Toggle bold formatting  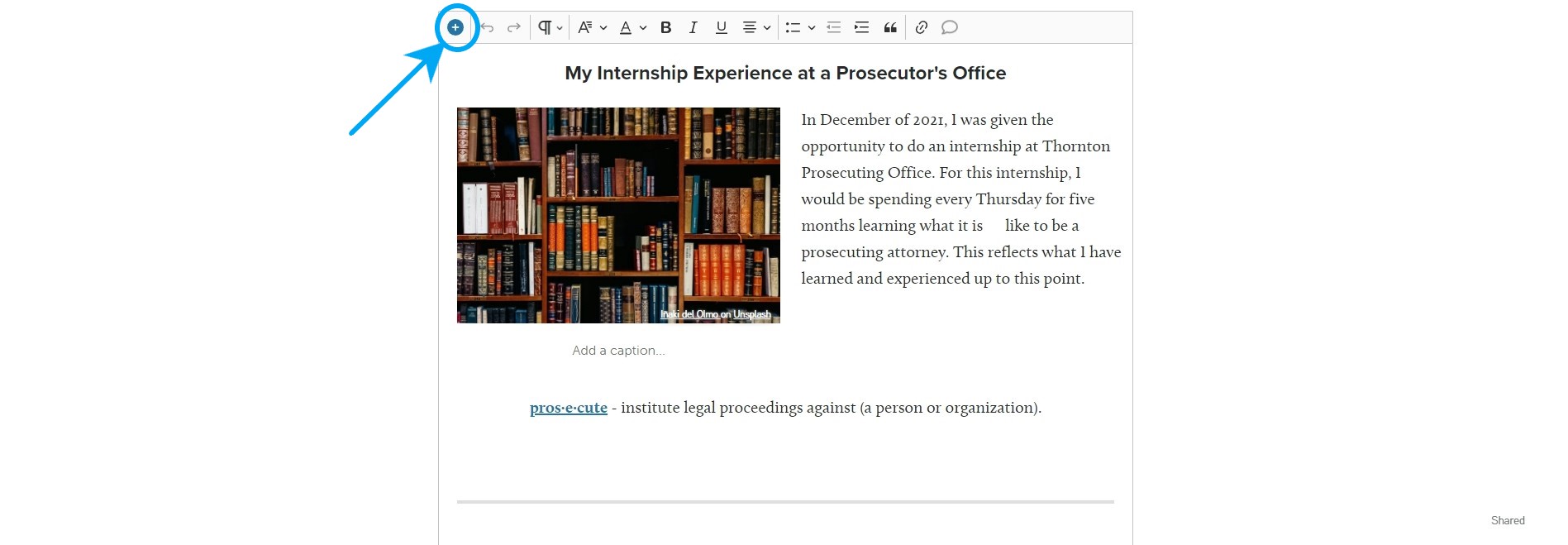tap(665, 27)
